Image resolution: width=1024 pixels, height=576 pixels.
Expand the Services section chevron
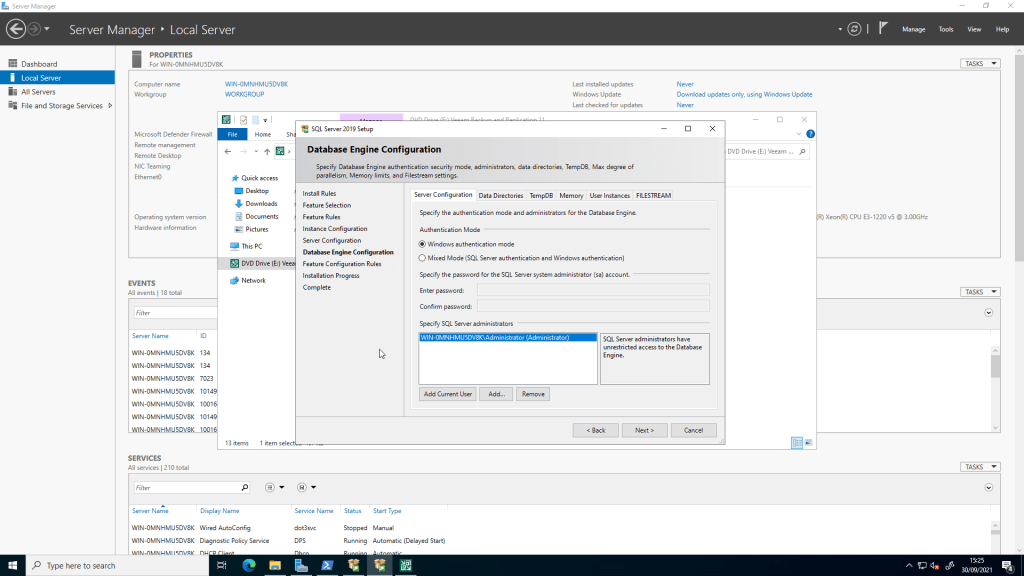(989, 487)
